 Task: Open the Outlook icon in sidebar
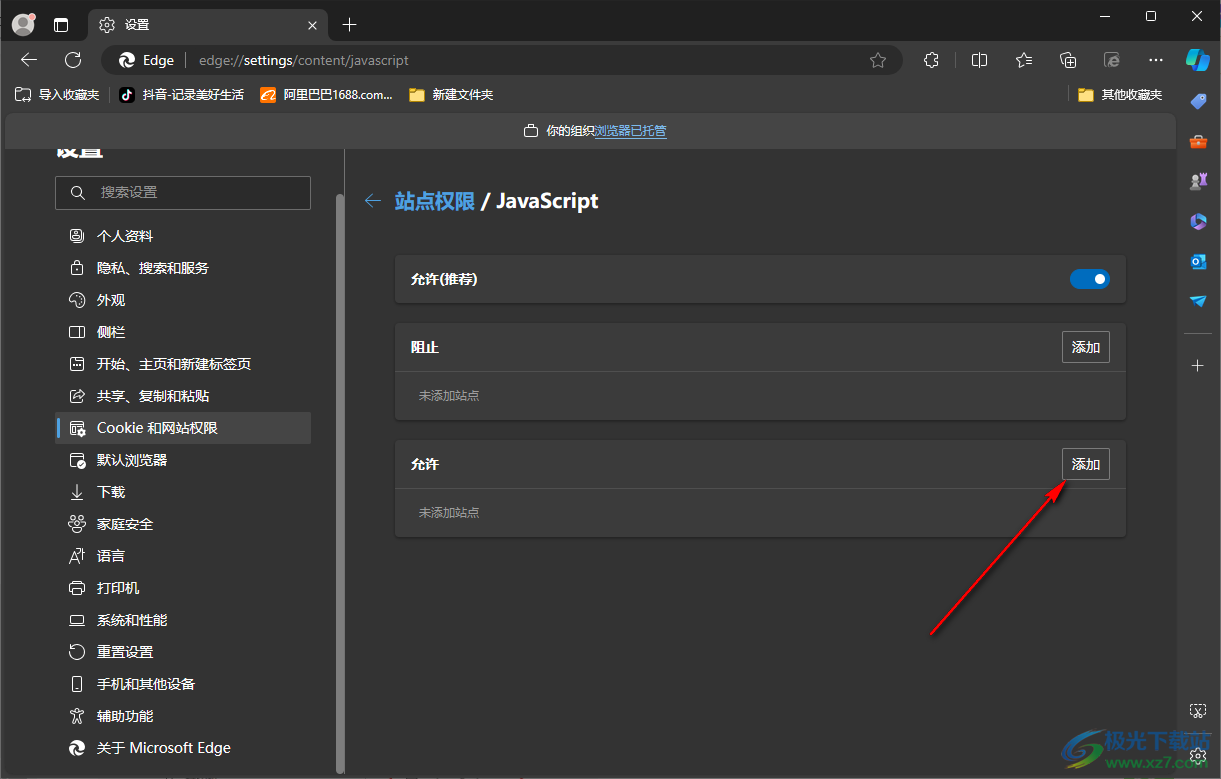pos(1198,261)
